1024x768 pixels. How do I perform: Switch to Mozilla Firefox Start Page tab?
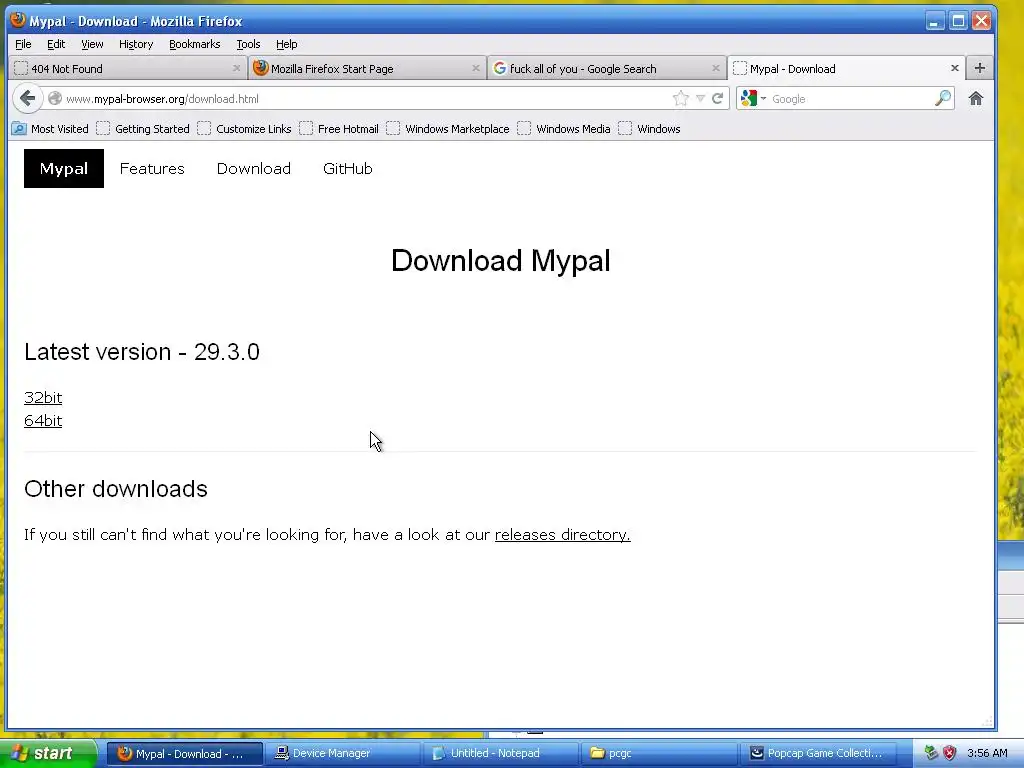(366, 68)
